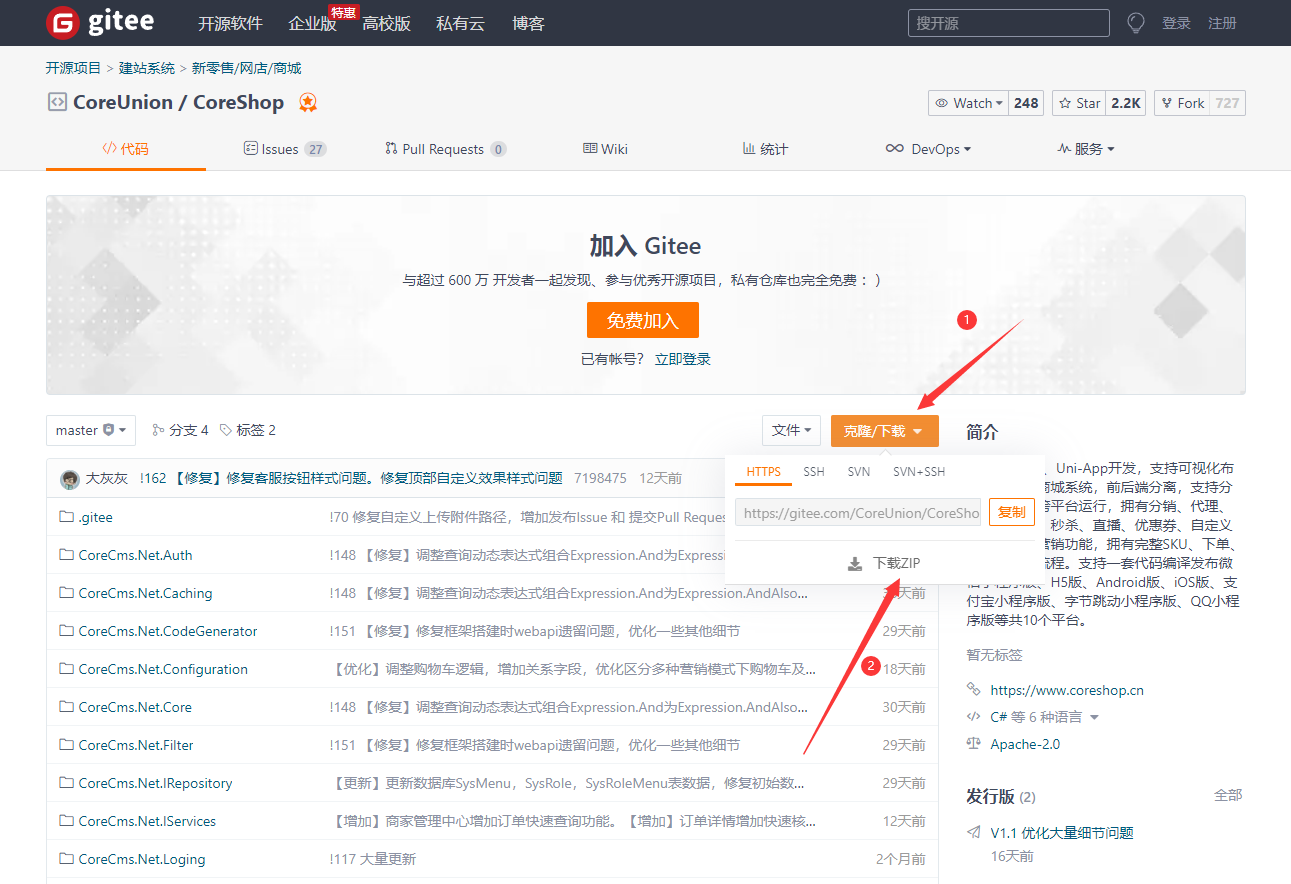Click the avatar of 大灰灰

[70, 479]
